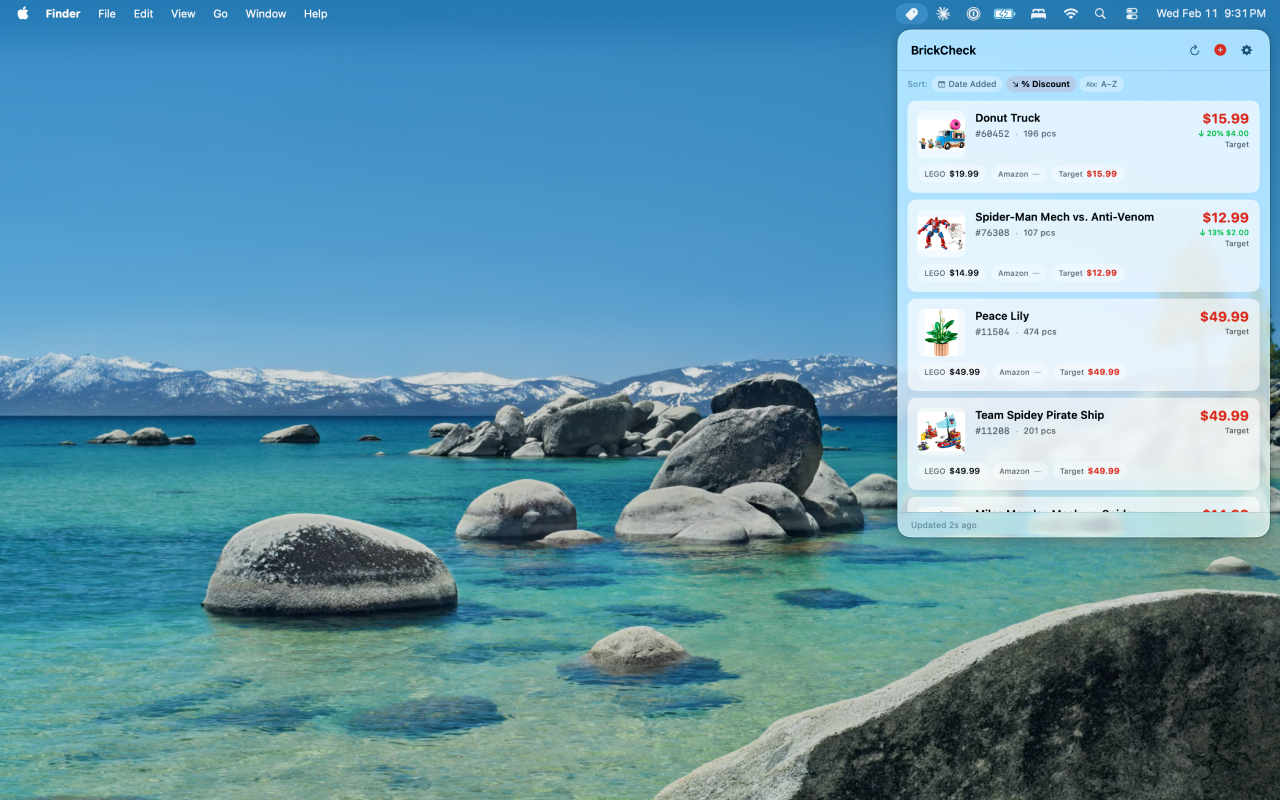Viewport: 1280px width, 800px height.
Task: Open the Window menu
Action: [266, 14]
